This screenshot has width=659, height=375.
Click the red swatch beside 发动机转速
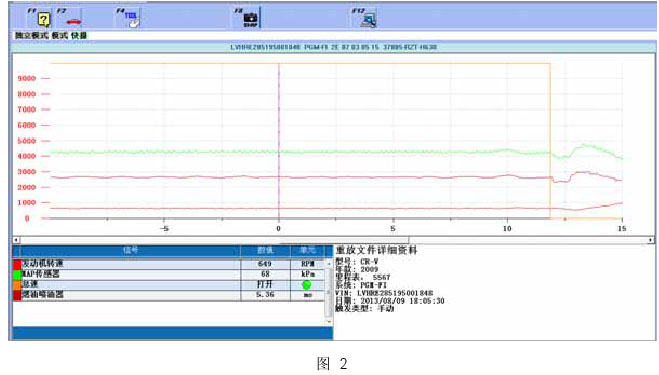click(17, 264)
